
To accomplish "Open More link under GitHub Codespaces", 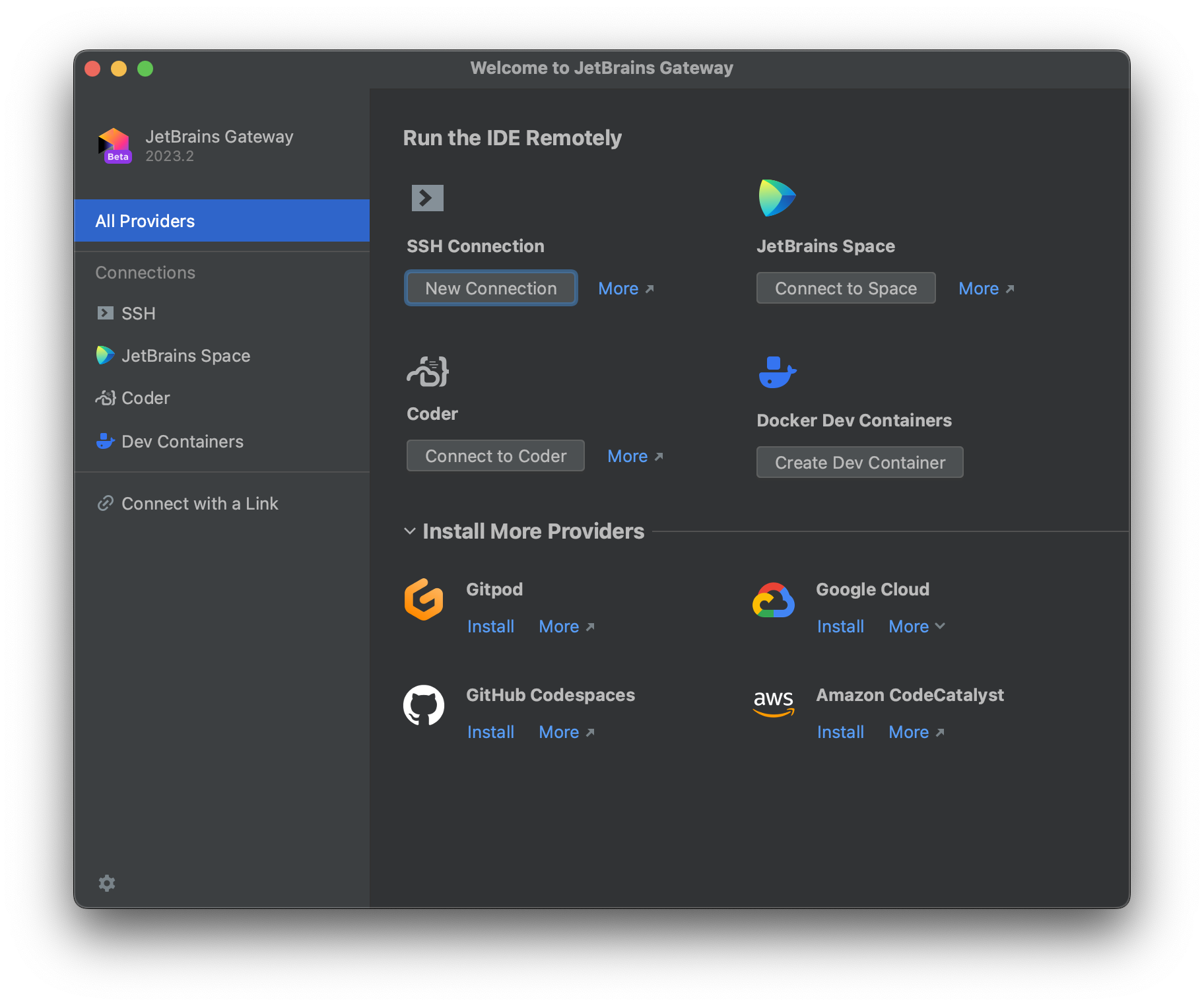I will [566, 732].
